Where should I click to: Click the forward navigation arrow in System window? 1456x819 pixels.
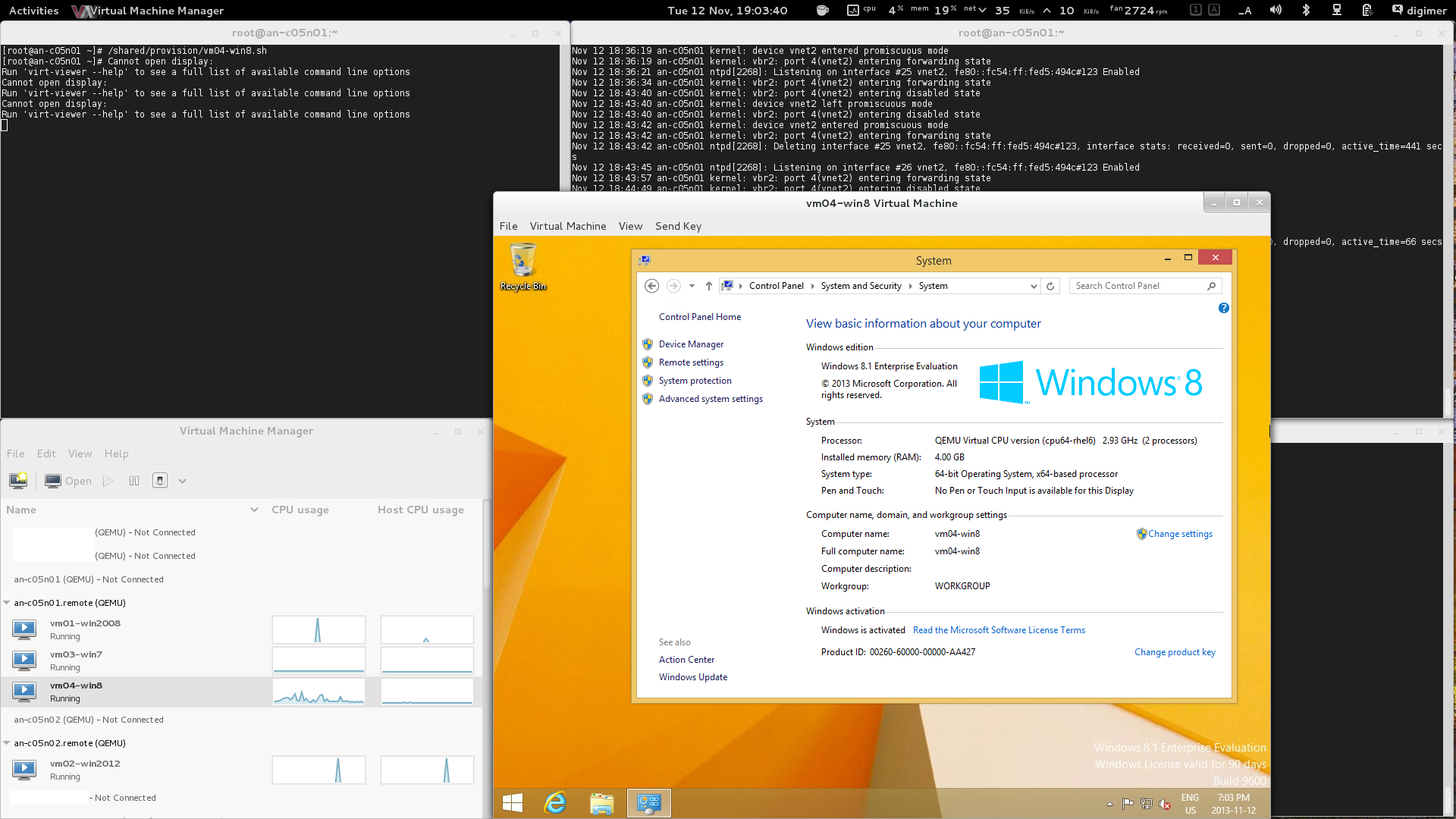coord(673,286)
